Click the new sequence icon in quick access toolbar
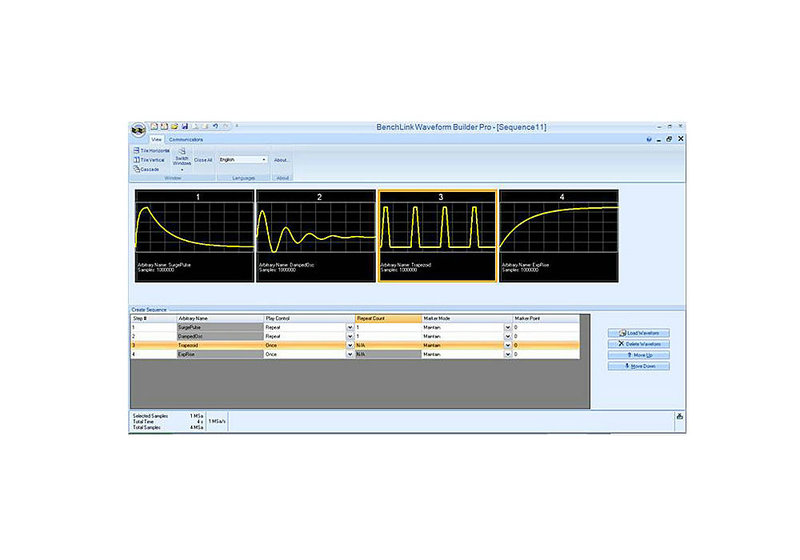This screenshot has height=560, width=800. pyautogui.click(x=164, y=126)
